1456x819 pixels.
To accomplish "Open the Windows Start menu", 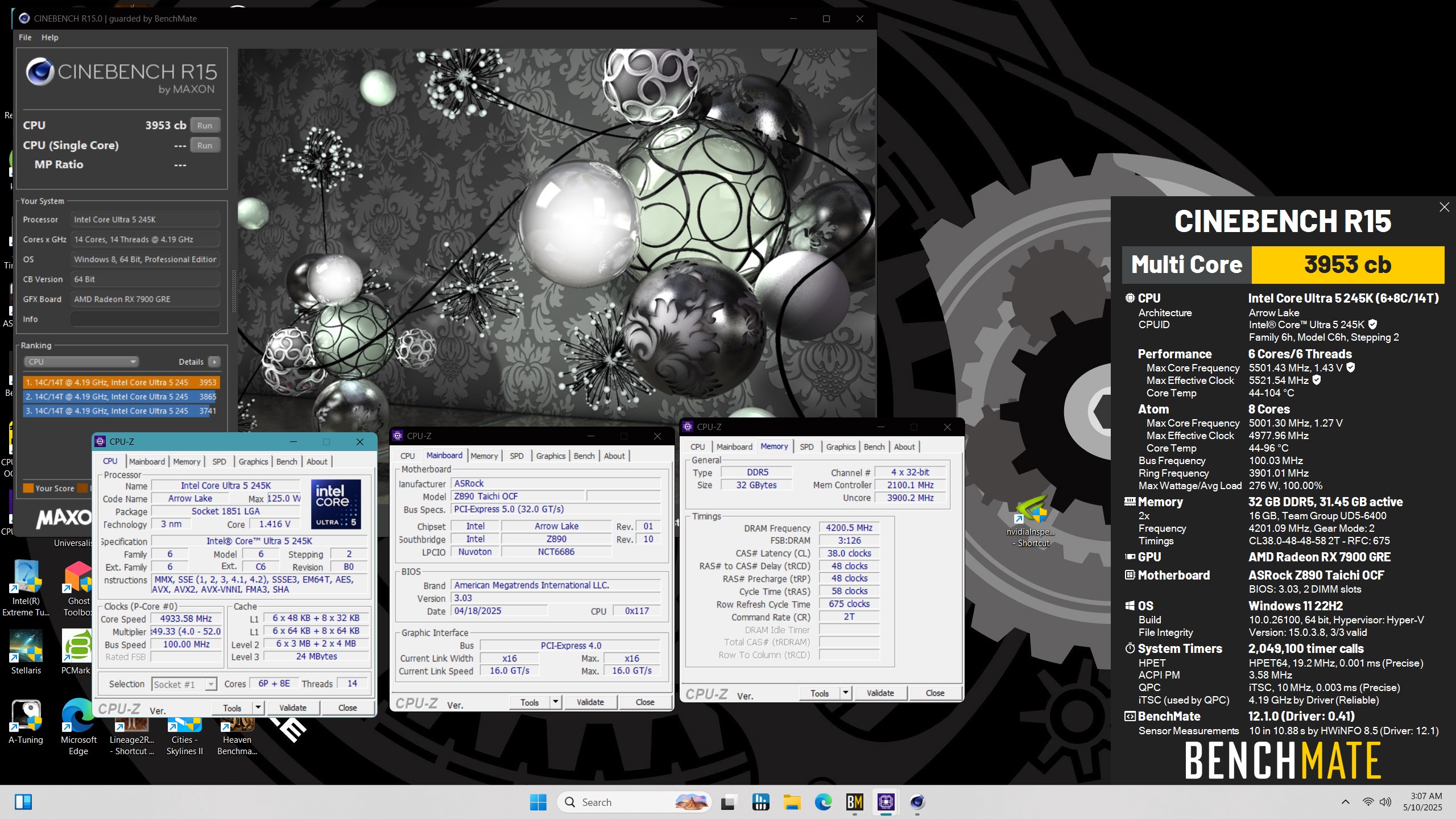I will tap(537, 802).
